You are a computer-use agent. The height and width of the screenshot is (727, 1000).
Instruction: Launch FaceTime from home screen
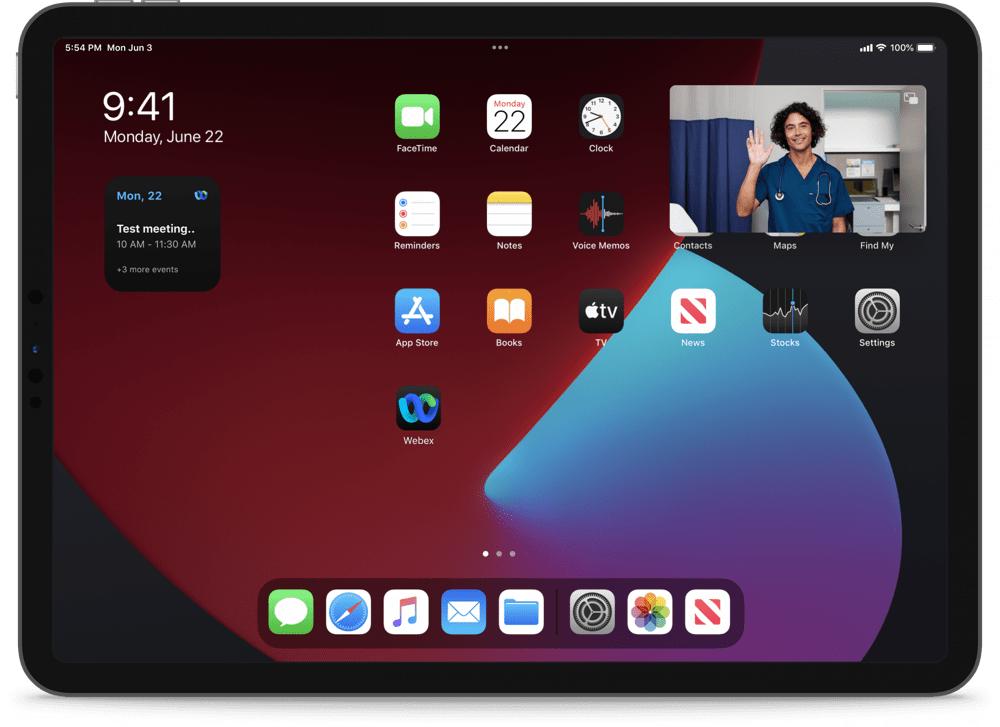(x=417, y=117)
